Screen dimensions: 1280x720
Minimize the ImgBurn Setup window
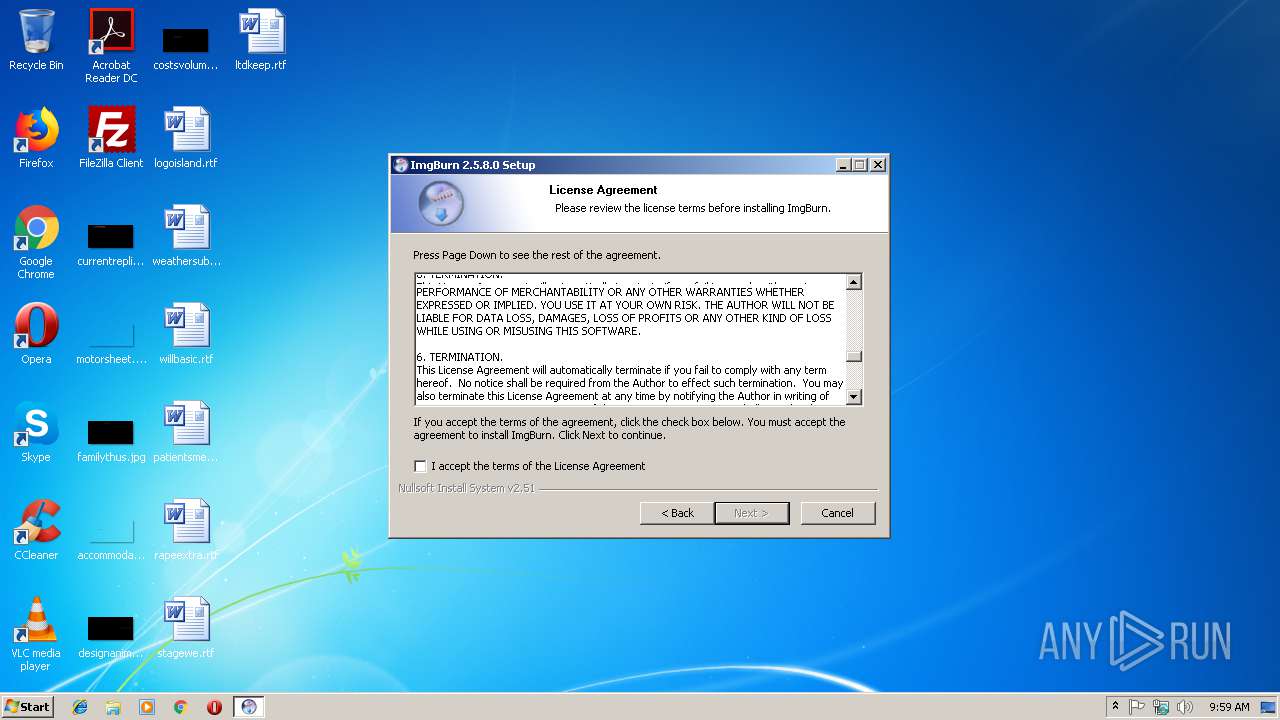(x=843, y=165)
